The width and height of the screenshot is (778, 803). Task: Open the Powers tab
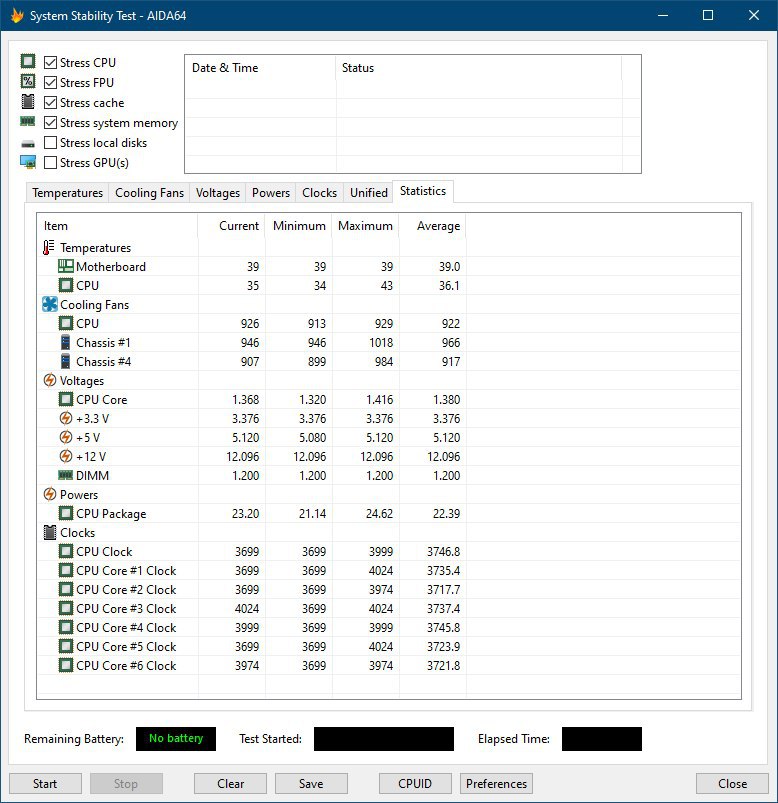pos(271,193)
